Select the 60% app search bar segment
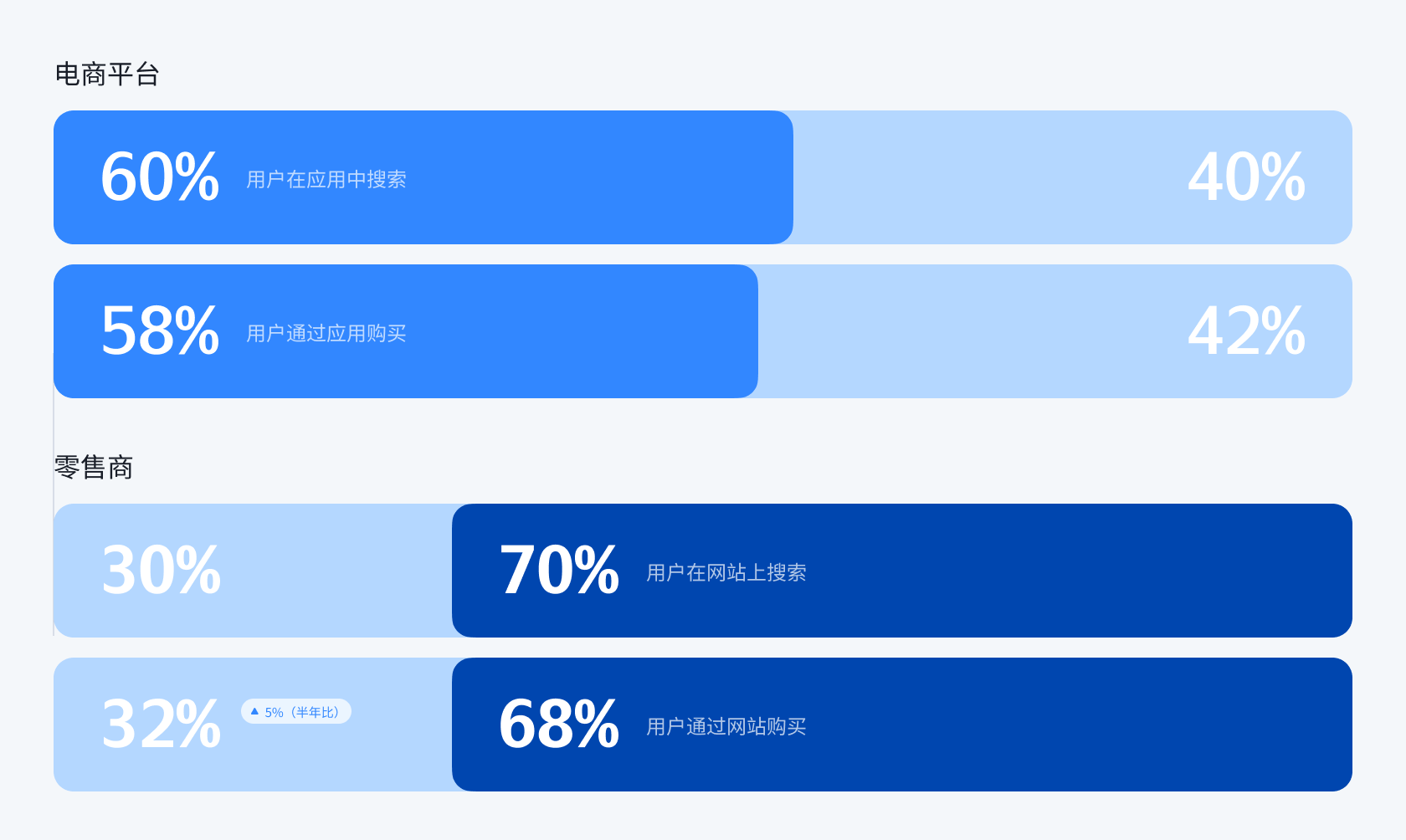Image resolution: width=1406 pixels, height=840 pixels. (x=423, y=177)
